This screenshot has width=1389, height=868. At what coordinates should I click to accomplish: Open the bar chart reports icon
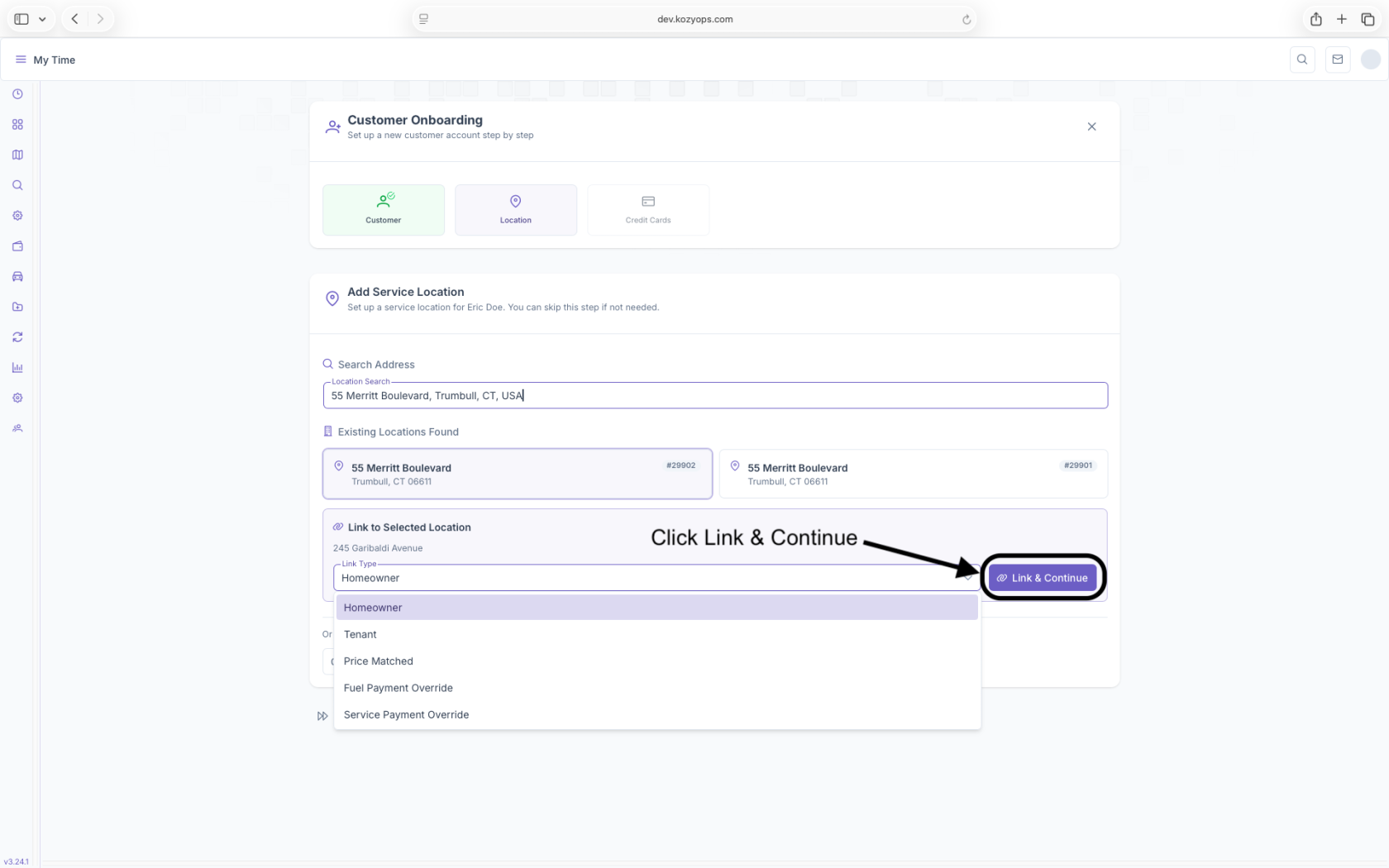coord(17,368)
